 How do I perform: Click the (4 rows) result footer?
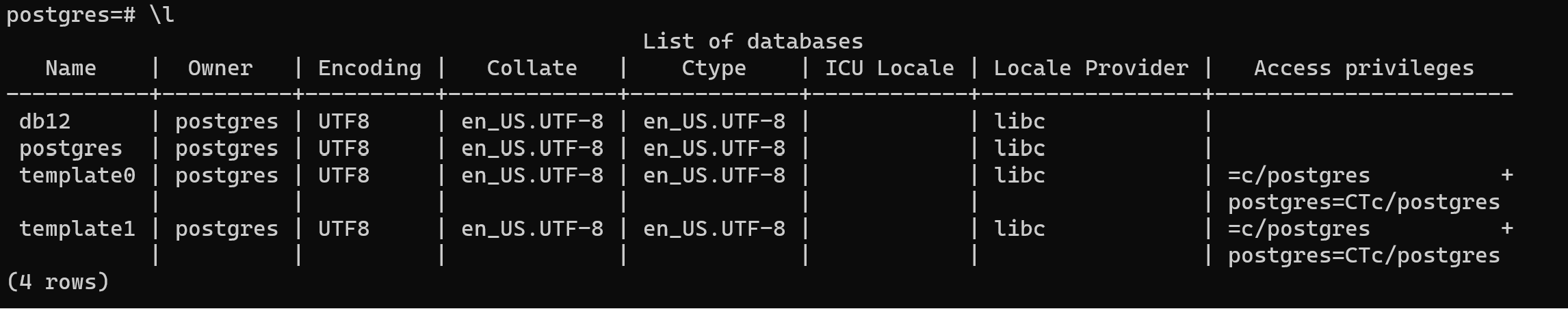[x=57, y=282]
